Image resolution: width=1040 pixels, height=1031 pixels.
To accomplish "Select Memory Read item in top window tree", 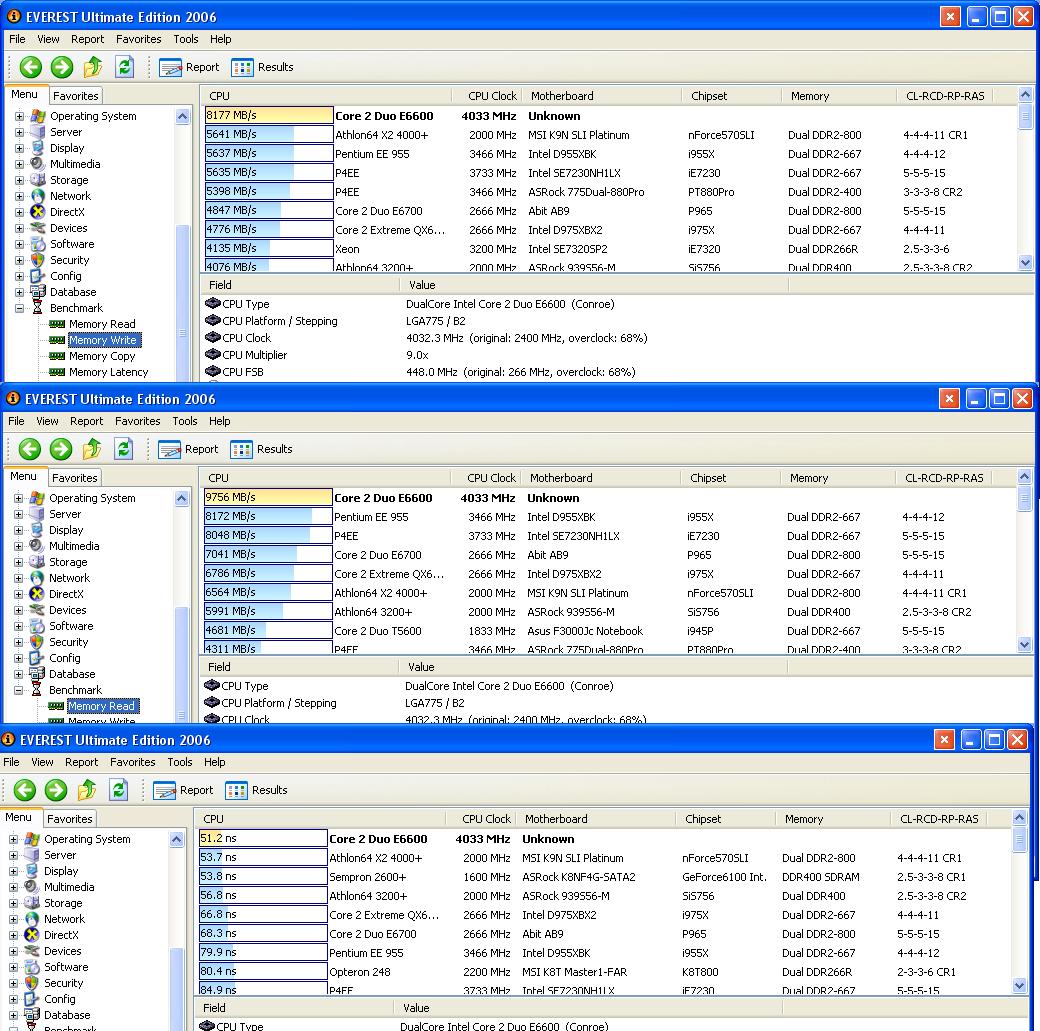I will [102, 324].
